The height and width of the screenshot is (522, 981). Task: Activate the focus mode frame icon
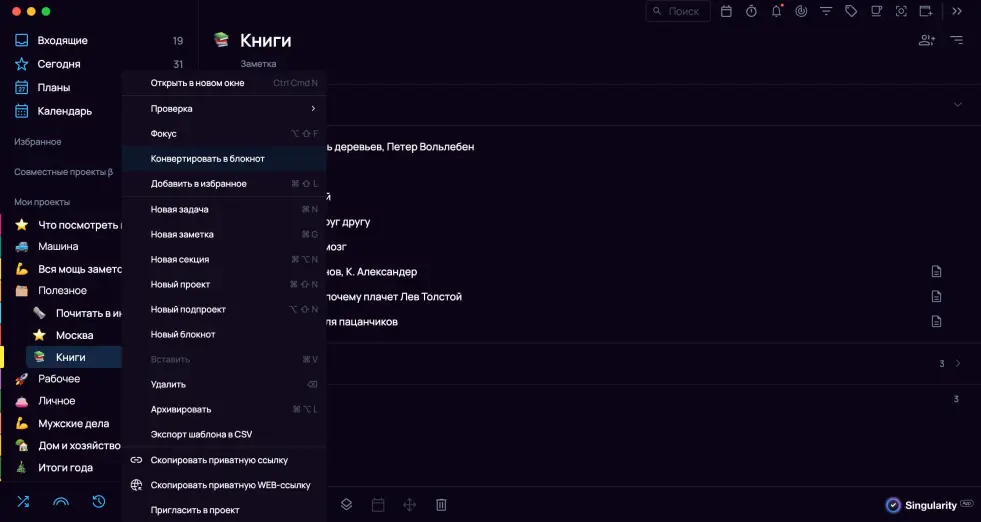point(901,11)
